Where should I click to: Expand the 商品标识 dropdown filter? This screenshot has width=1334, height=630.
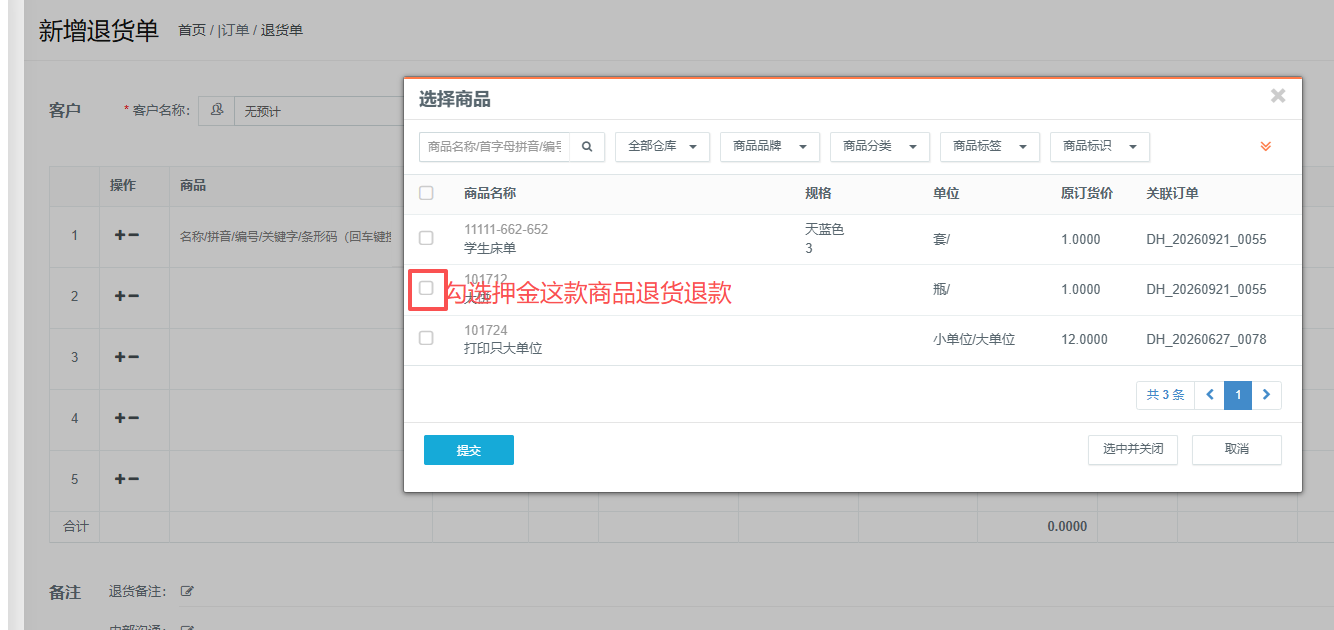(1100, 146)
